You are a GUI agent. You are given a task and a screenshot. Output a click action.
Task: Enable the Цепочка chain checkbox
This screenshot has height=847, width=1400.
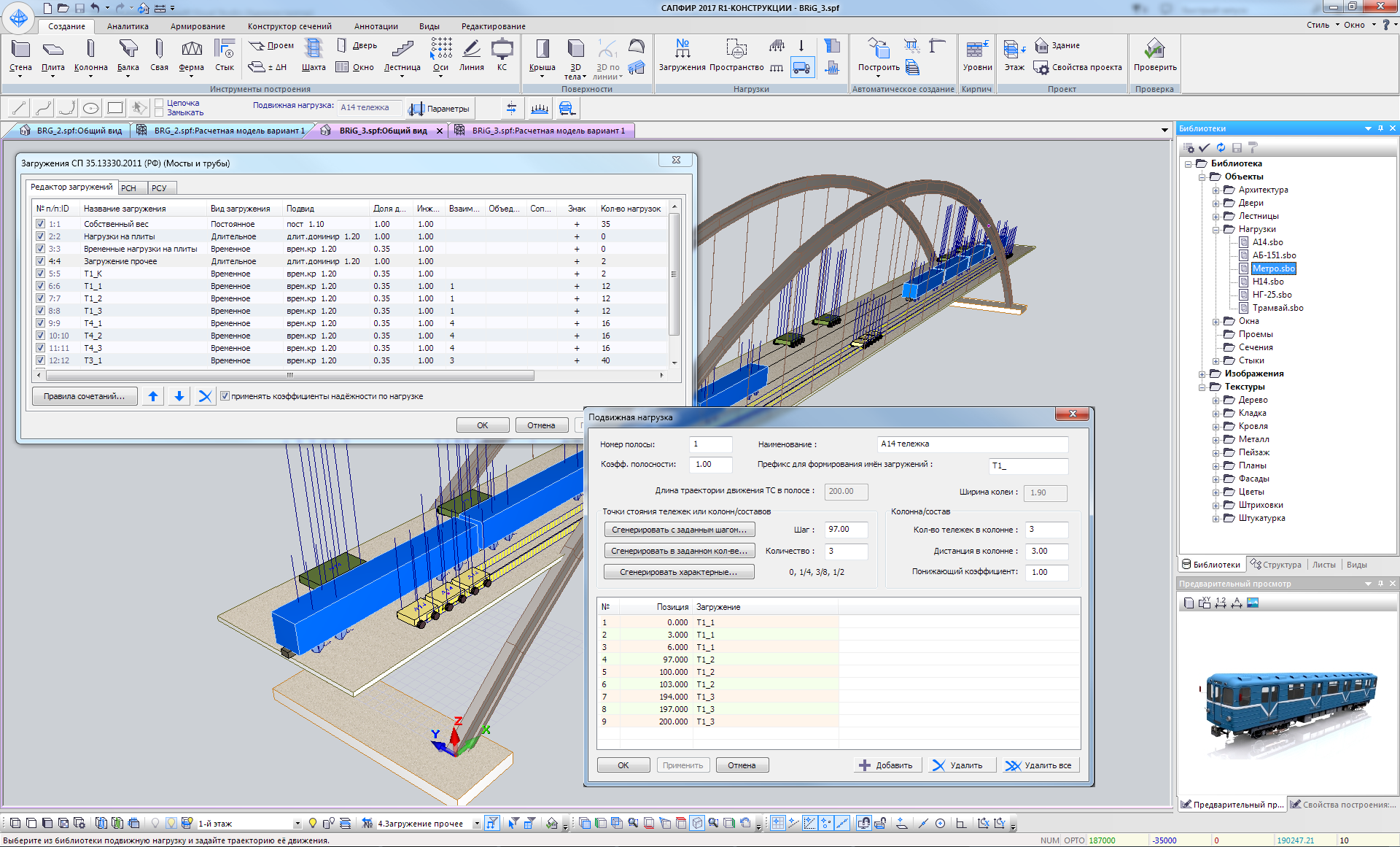tap(159, 104)
